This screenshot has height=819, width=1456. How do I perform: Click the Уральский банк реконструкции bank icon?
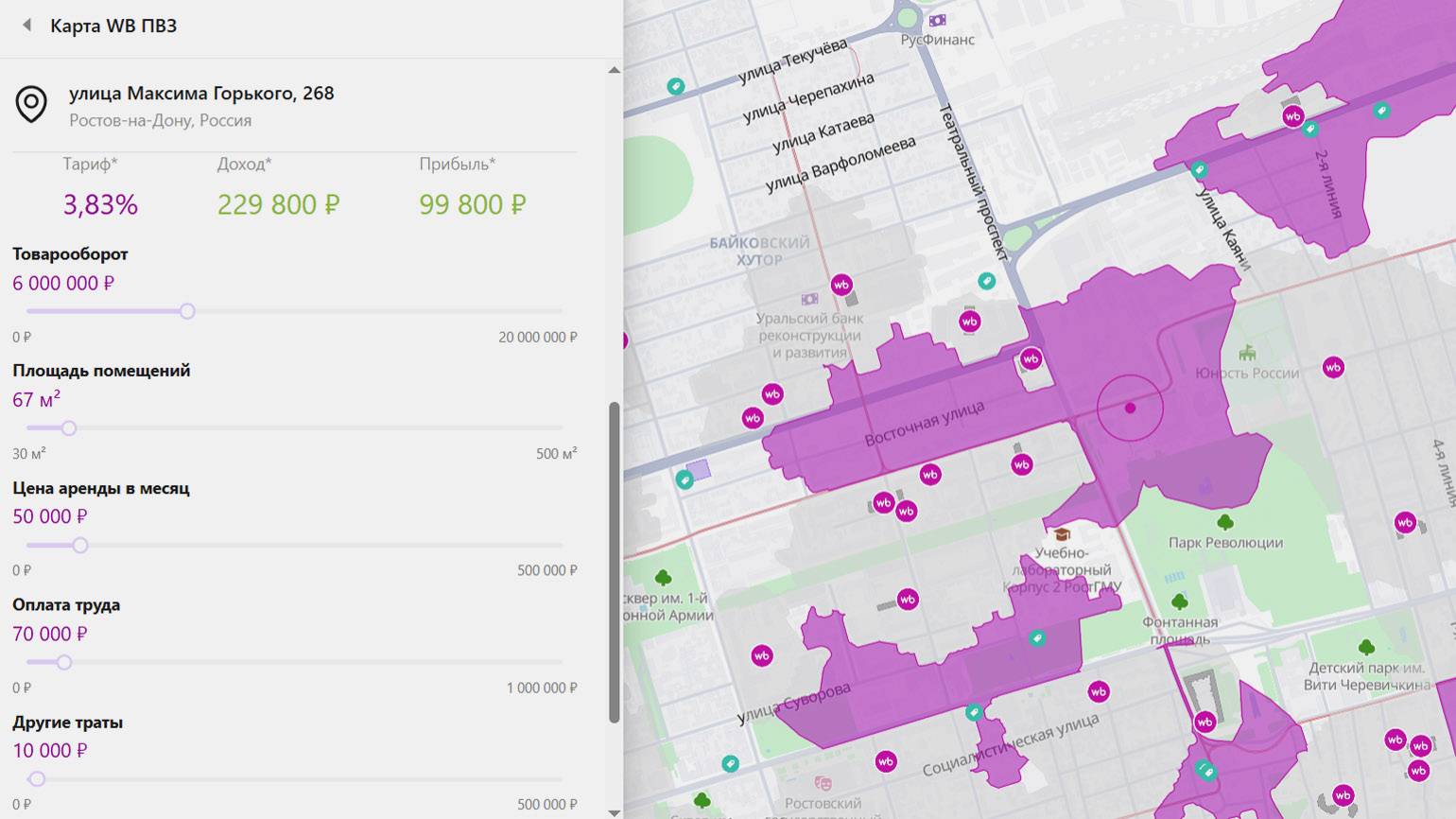[809, 299]
